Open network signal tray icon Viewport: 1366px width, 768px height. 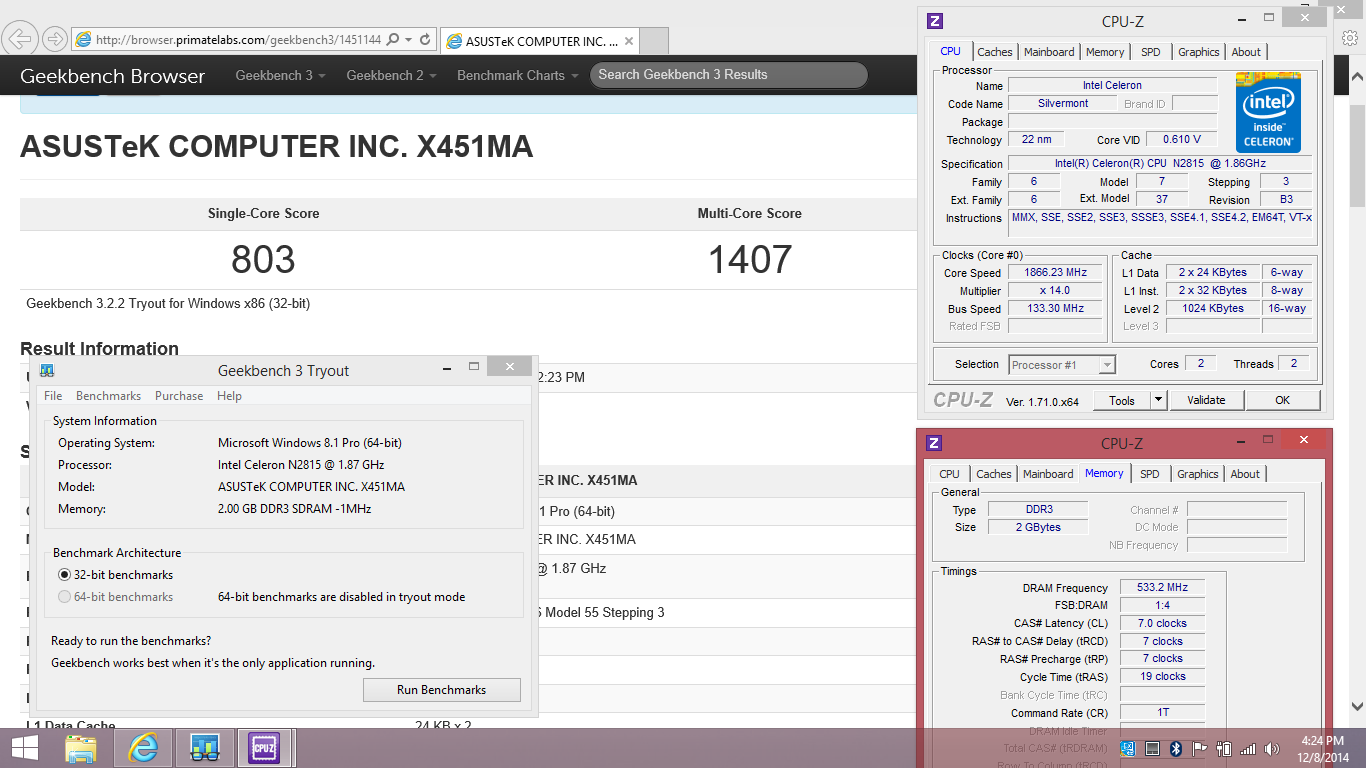(1247, 748)
